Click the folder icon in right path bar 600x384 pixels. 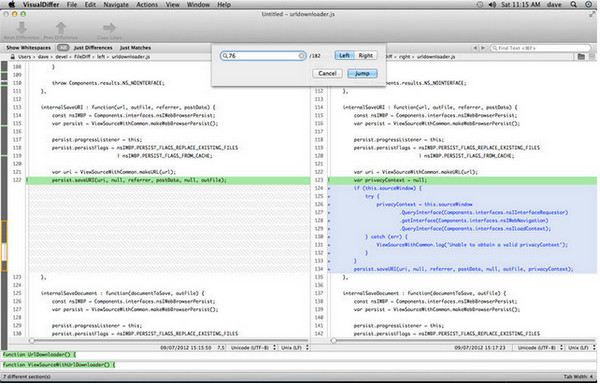click(x=581, y=57)
